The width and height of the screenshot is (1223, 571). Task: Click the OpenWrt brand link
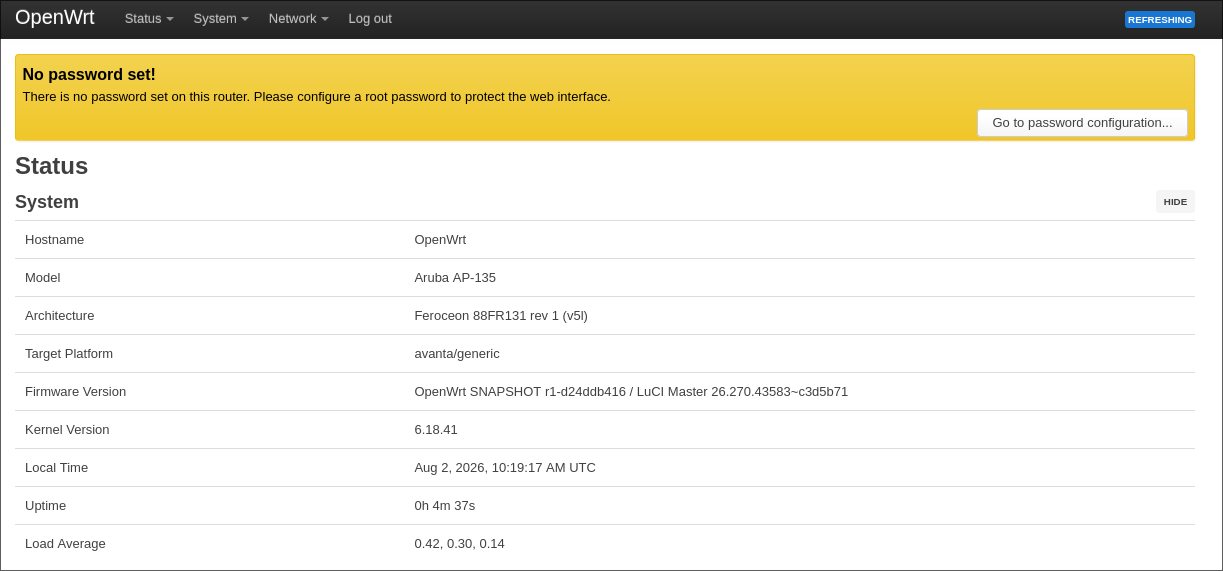[x=55, y=18]
